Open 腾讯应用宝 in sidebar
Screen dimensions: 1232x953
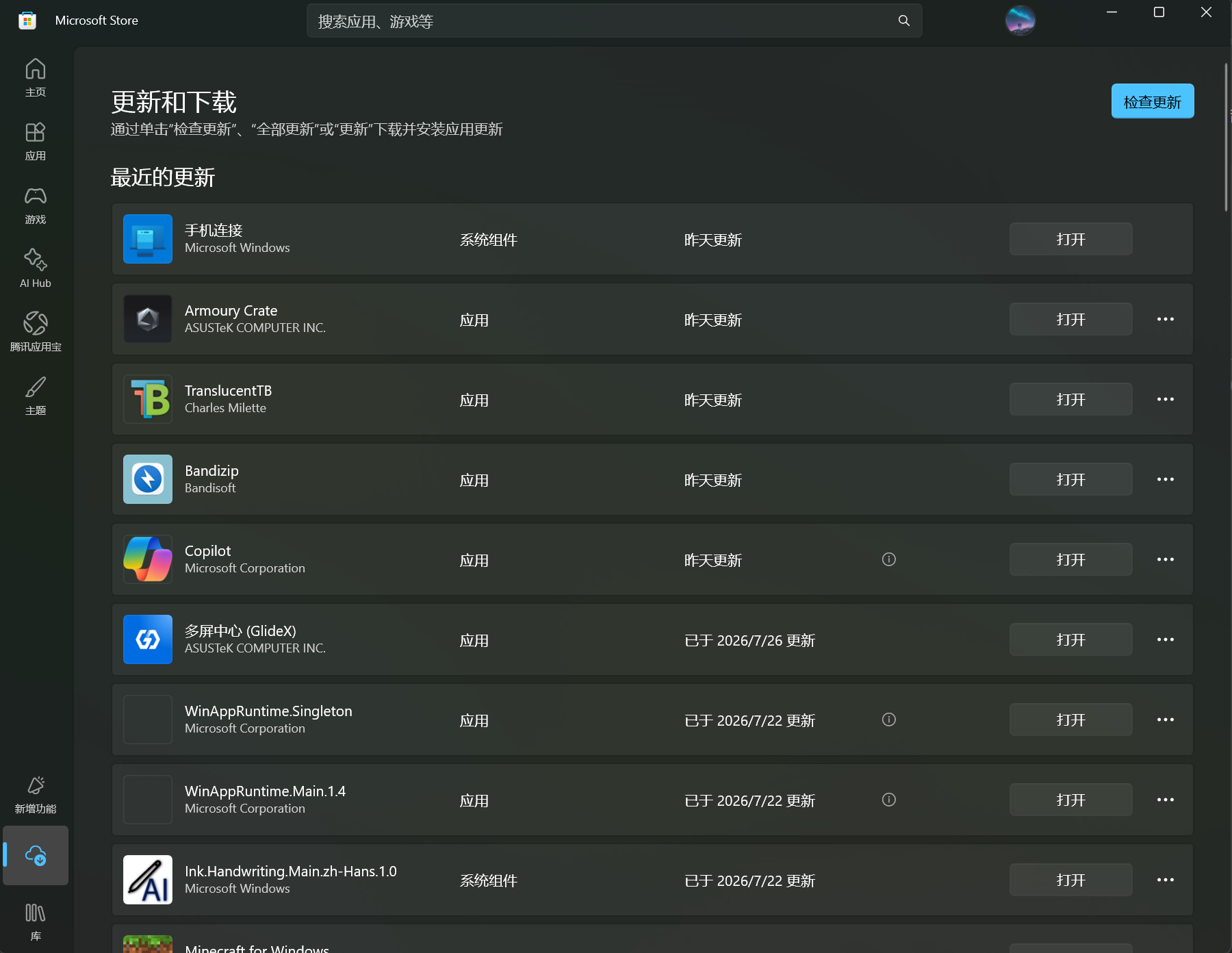36,333
